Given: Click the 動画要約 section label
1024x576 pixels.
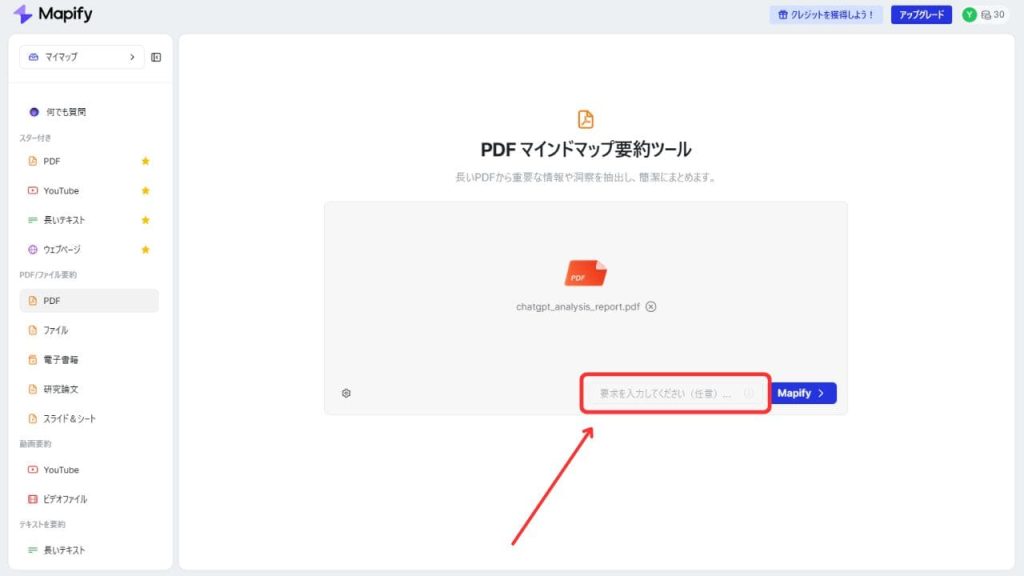Looking at the screenshot, I should 35,444.
